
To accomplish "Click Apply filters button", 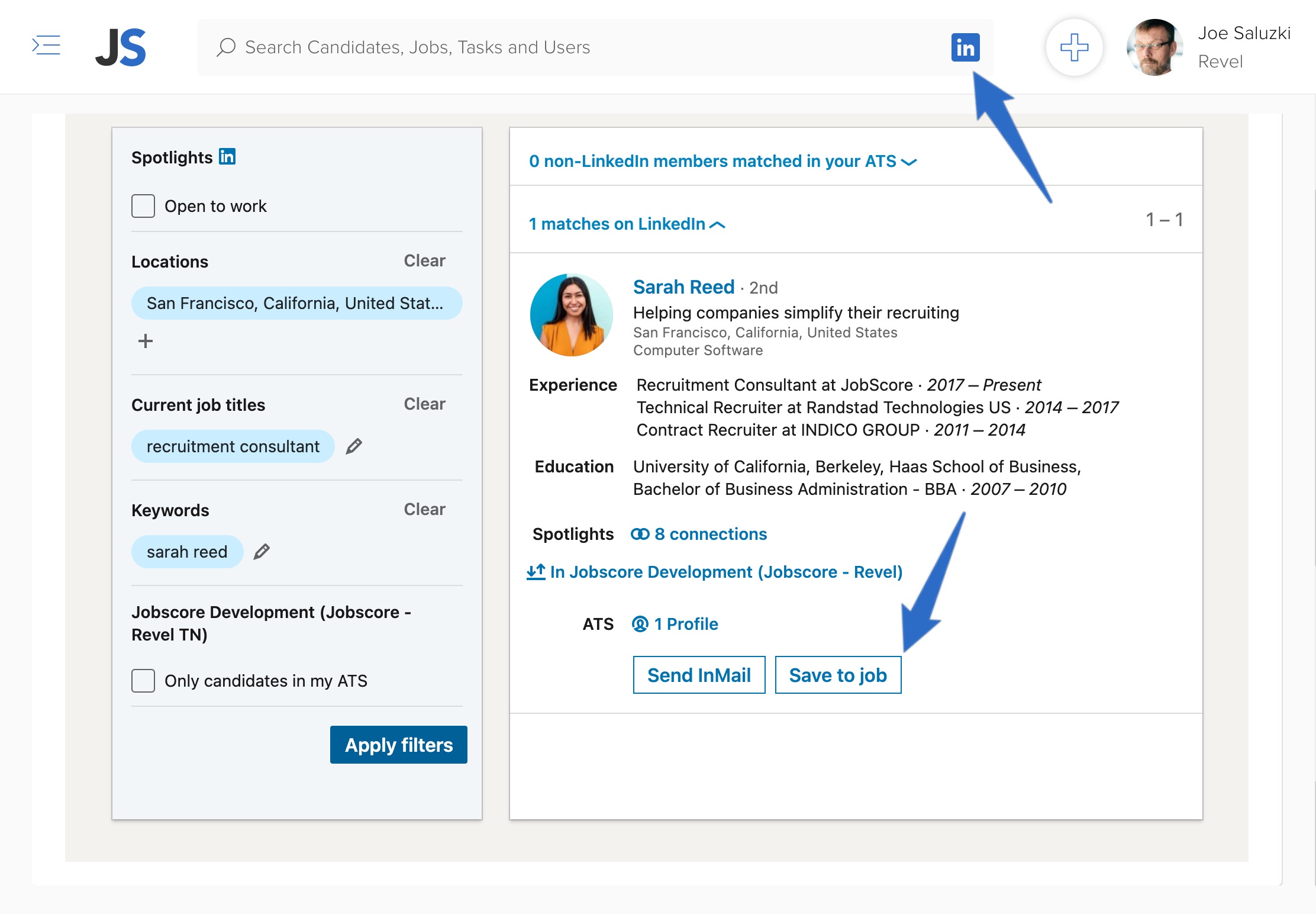I will [399, 745].
